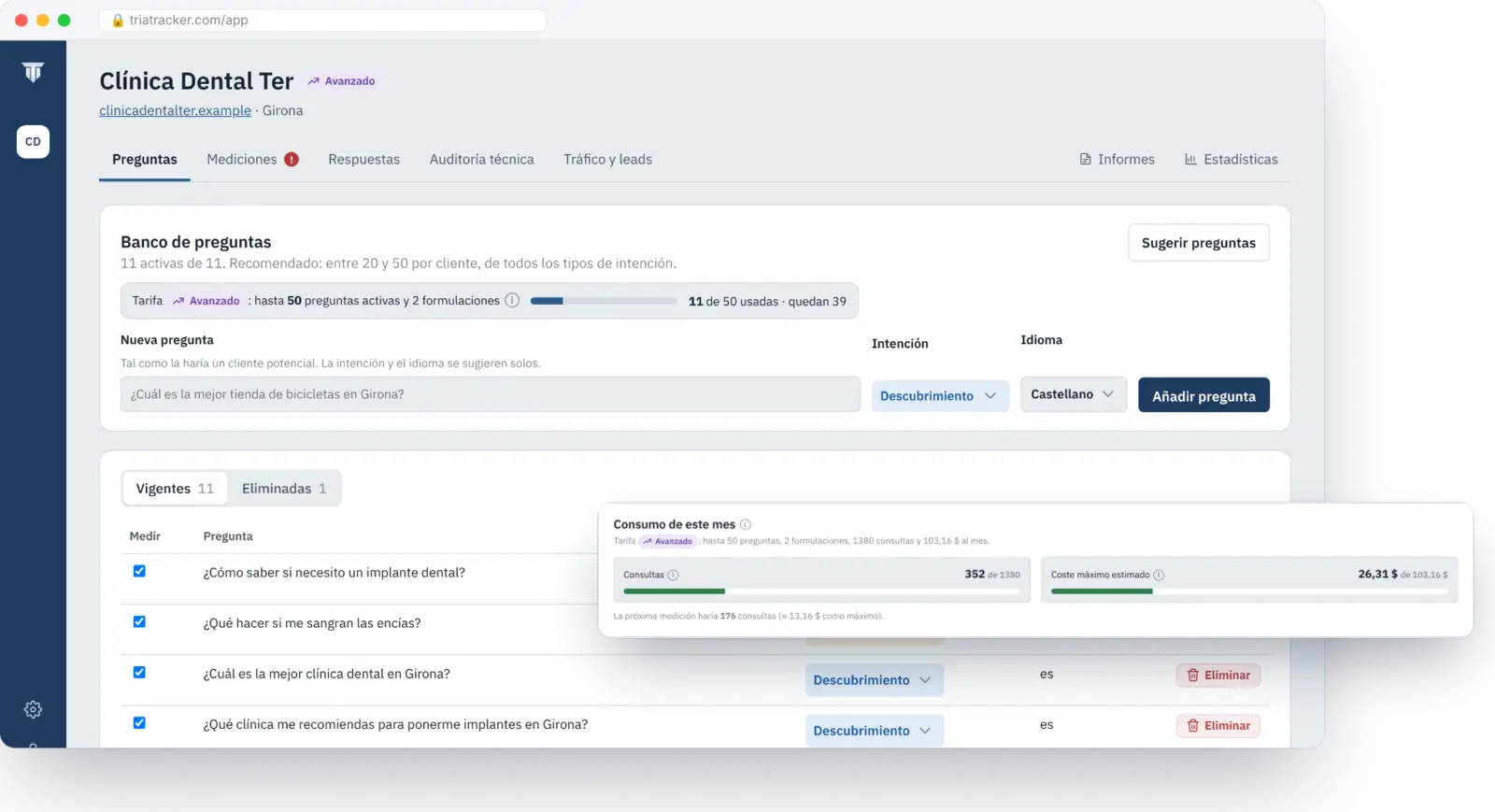
Task: Click the Avanzado badge in the Tarifa bar
Action: point(206,301)
